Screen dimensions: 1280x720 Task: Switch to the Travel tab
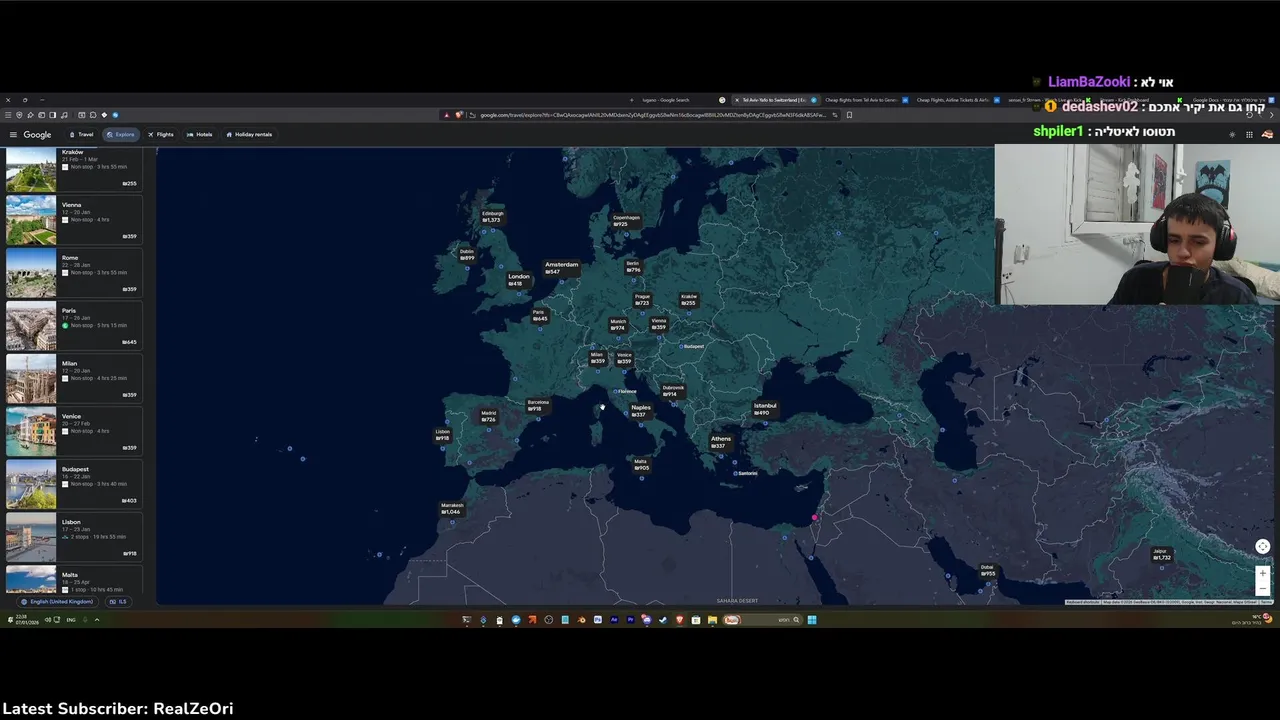coord(82,134)
